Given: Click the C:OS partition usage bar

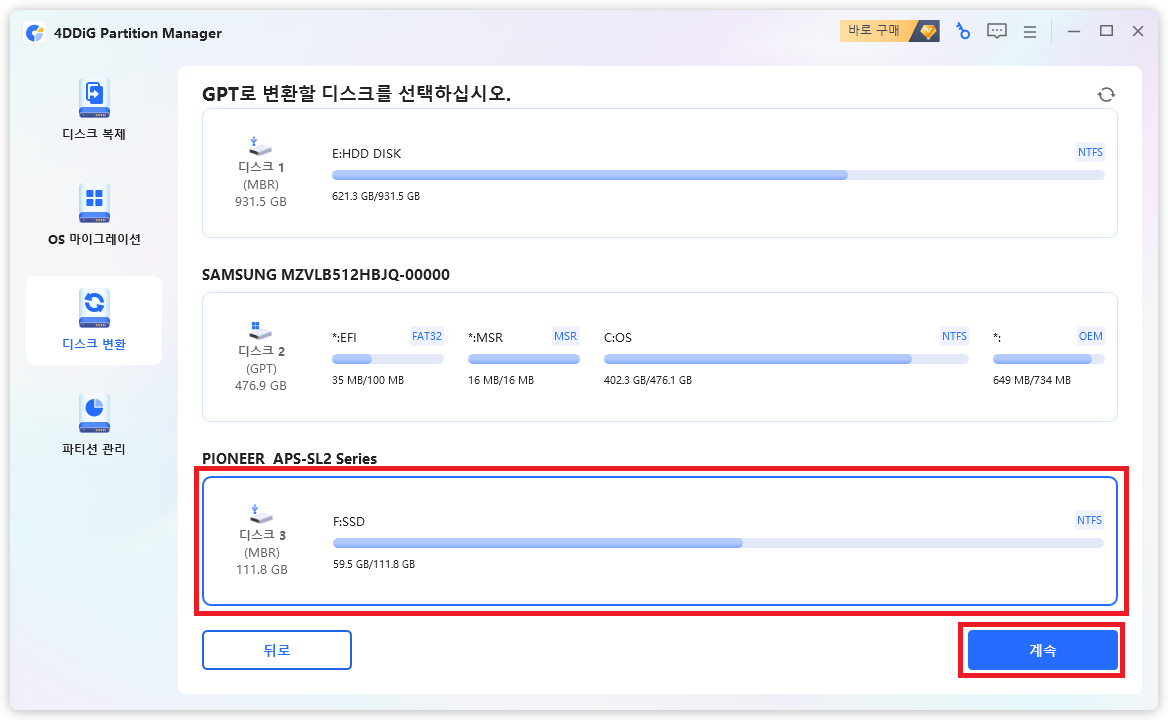Looking at the screenshot, I should coord(786,359).
